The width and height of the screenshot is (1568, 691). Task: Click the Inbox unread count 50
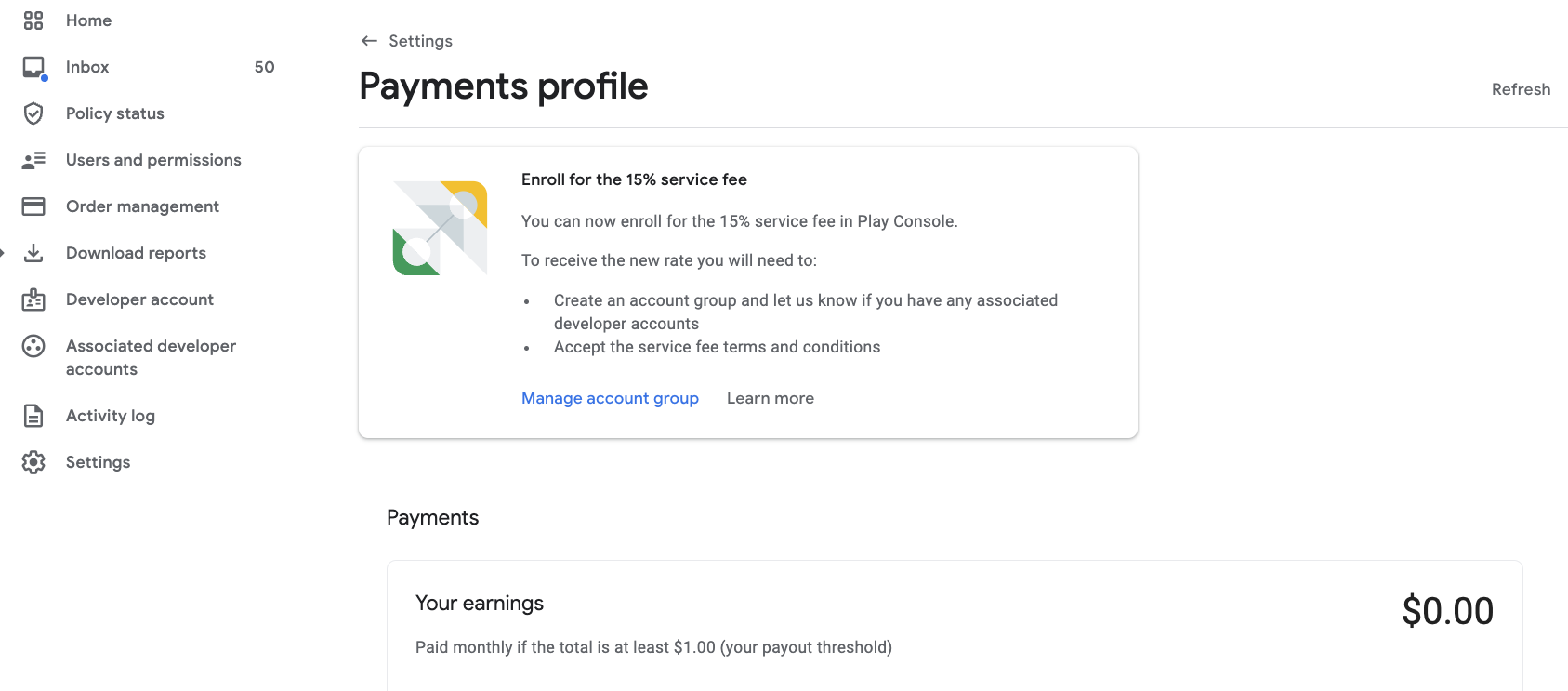[265, 67]
